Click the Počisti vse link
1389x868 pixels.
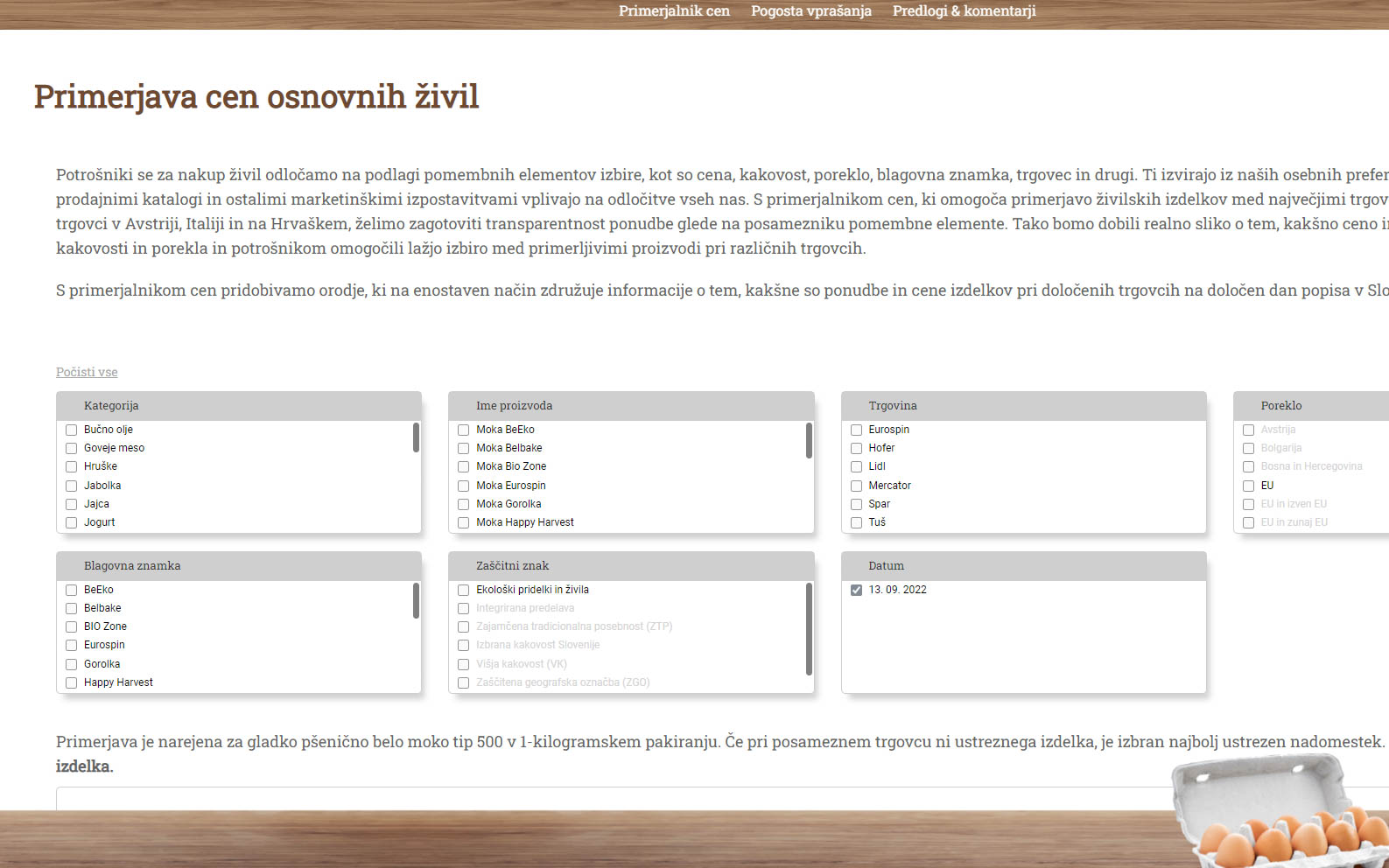87,372
